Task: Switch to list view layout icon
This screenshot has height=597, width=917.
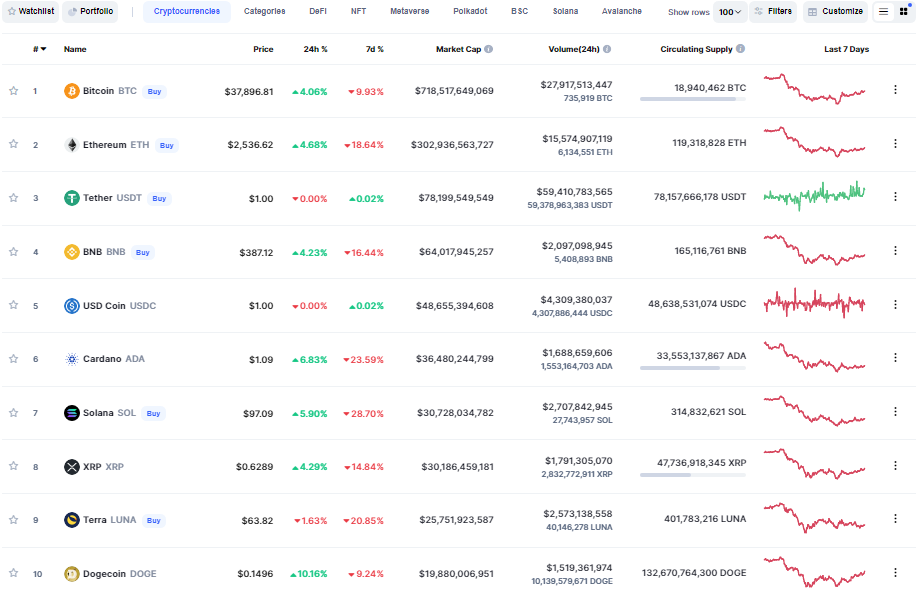Action: point(884,12)
